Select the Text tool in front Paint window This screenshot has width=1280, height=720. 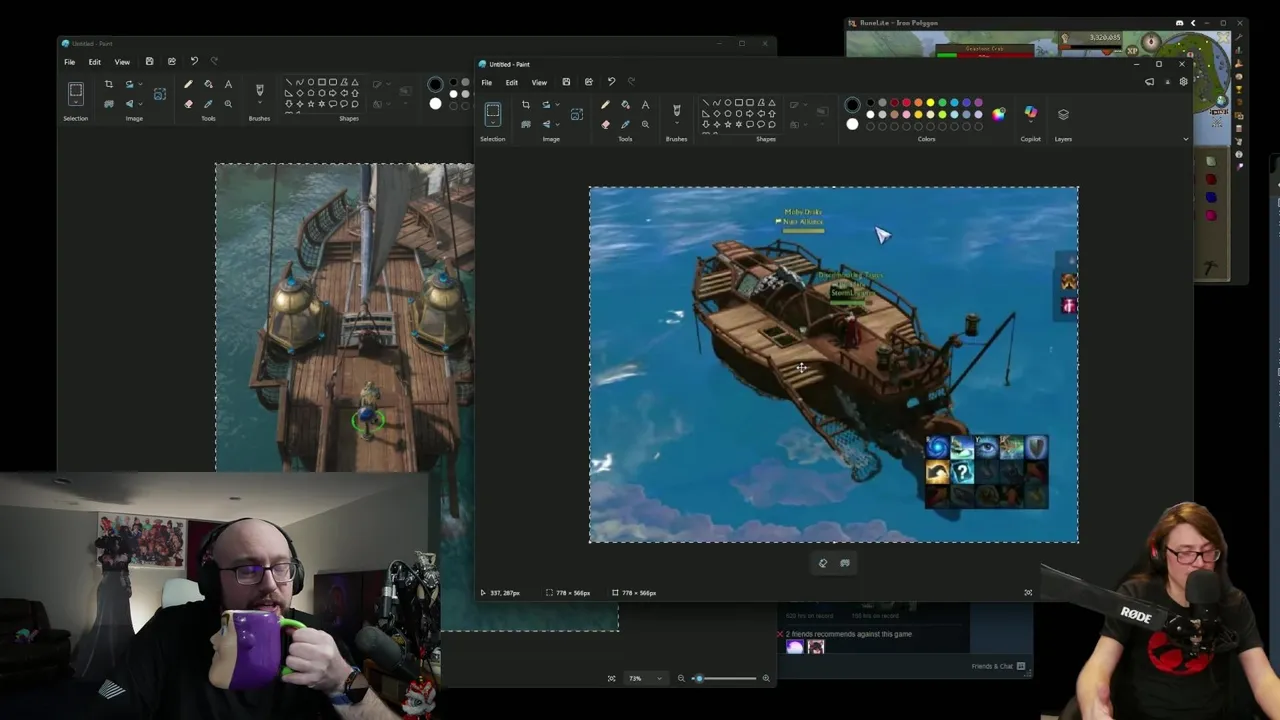645,105
